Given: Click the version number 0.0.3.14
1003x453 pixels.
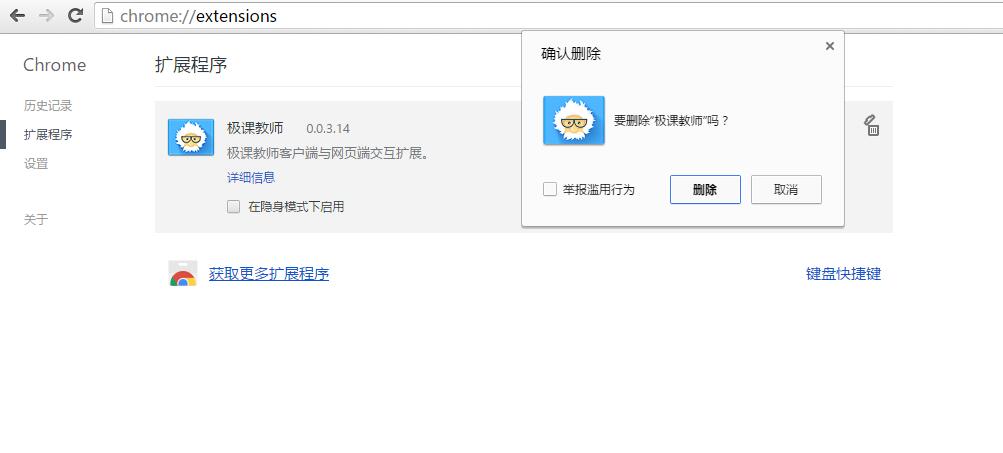Looking at the screenshot, I should (328, 129).
